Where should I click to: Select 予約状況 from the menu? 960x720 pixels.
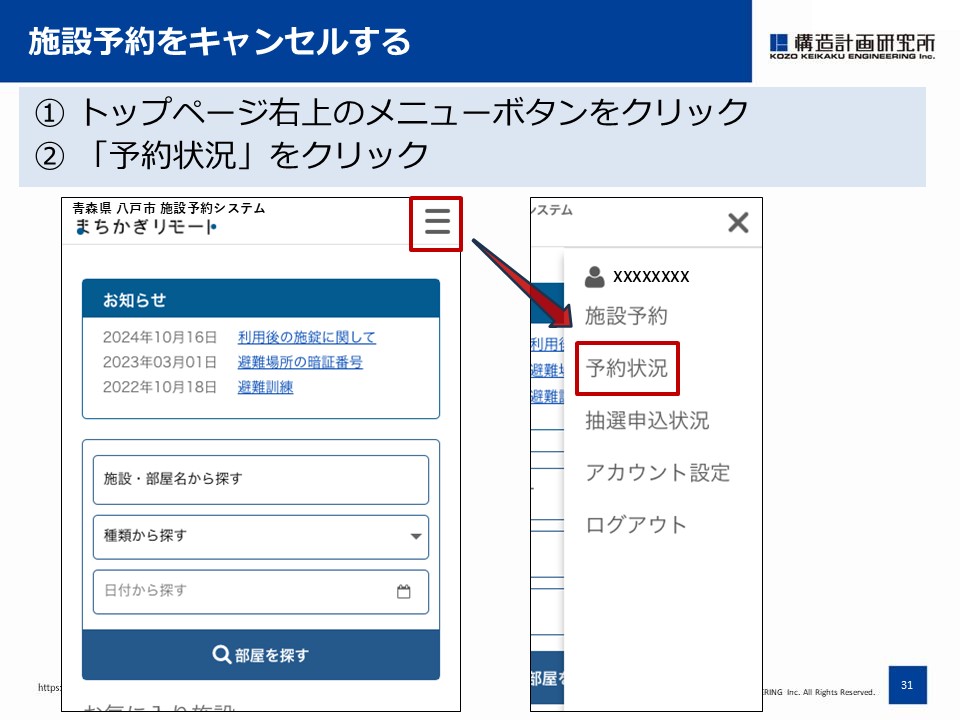pyautogui.click(x=627, y=368)
